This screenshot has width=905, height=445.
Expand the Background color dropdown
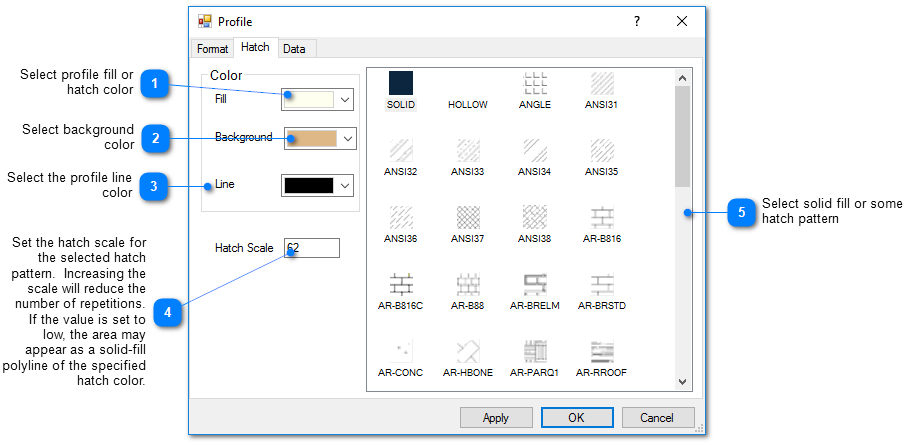[x=347, y=138]
